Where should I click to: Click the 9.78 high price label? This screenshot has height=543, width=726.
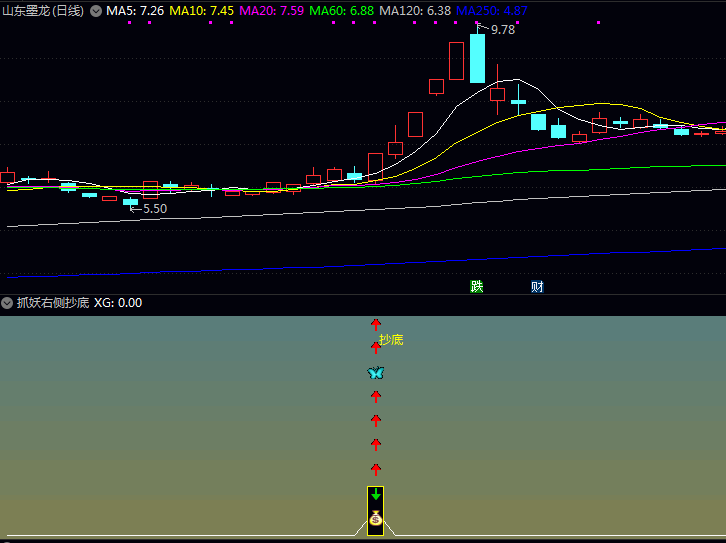coord(502,30)
